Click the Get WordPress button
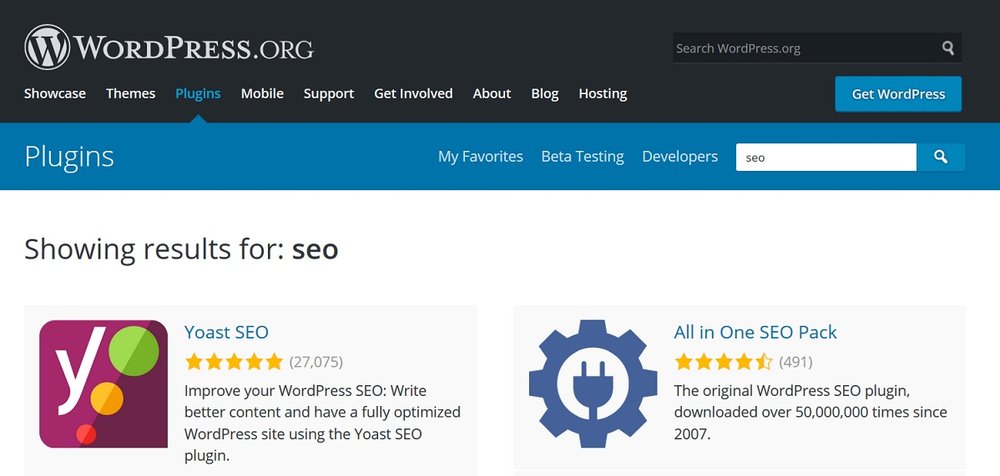The height and width of the screenshot is (476, 1000). (x=898, y=94)
